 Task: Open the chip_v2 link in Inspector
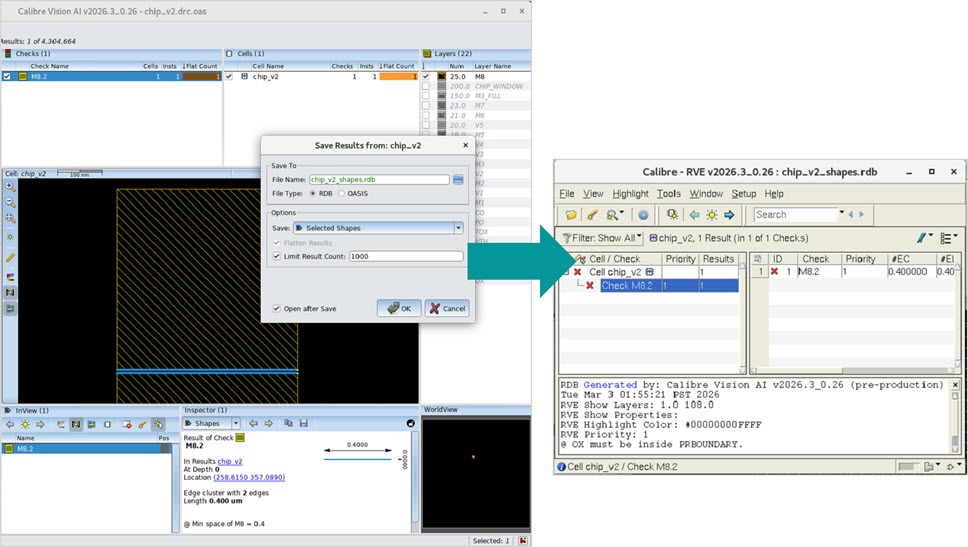click(230, 461)
